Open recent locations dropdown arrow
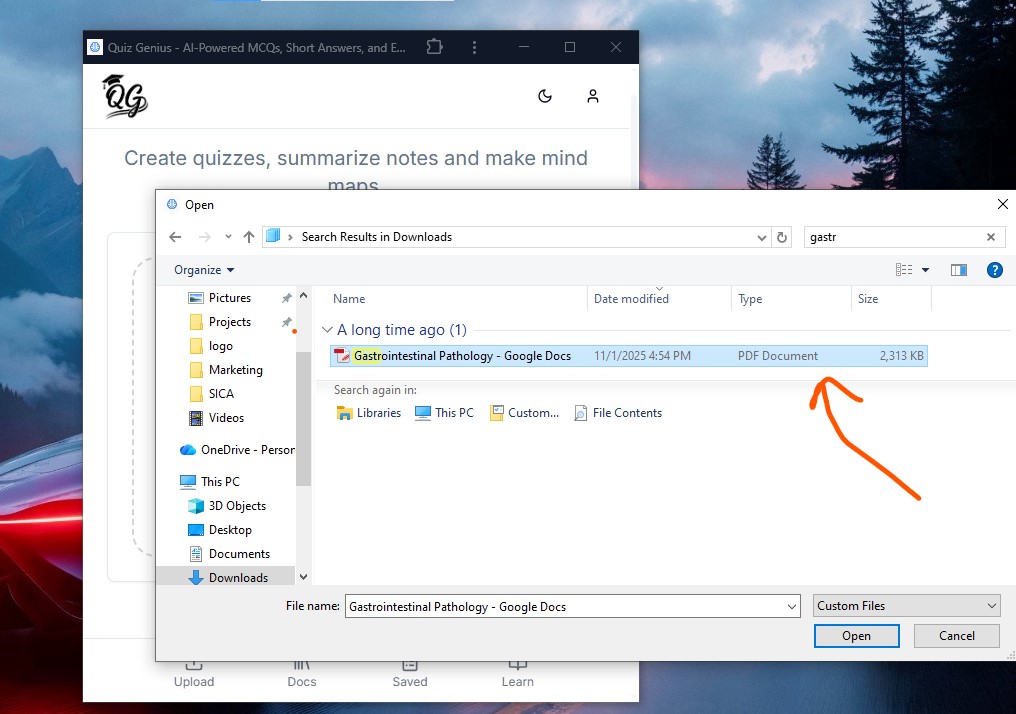This screenshot has width=1016, height=714. pyautogui.click(x=228, y=237)
